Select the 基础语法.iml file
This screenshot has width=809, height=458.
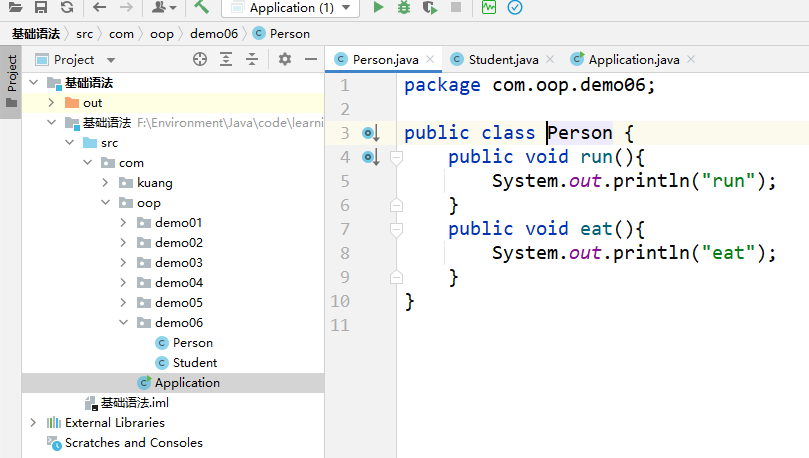point(127,403)
